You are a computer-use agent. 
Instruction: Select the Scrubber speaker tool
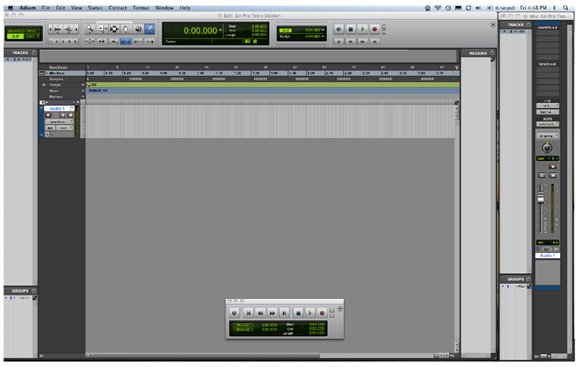pos(138,29)
